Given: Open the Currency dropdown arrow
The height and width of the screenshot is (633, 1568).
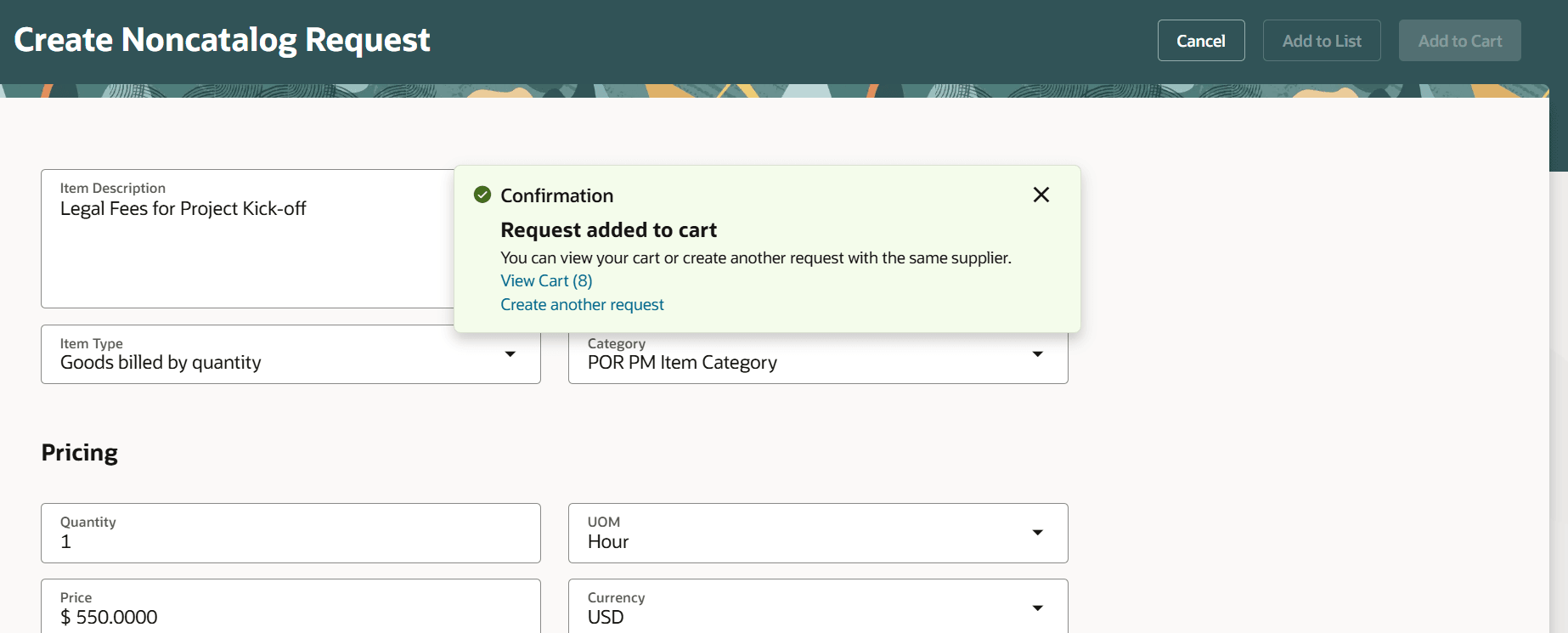Looking at the screenshot, I should point(1037,608).
